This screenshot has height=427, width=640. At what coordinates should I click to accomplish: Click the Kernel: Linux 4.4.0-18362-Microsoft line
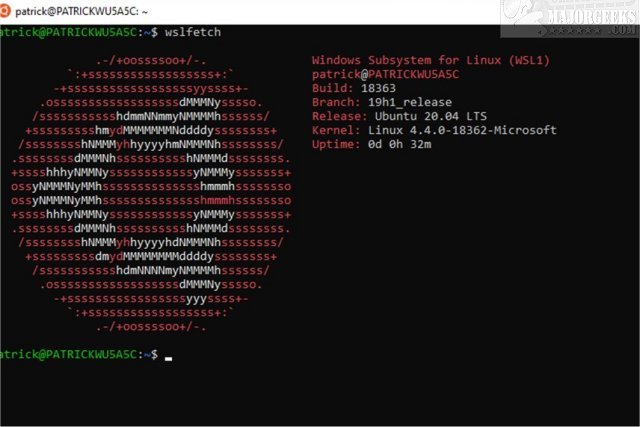[x=434, y=130]
